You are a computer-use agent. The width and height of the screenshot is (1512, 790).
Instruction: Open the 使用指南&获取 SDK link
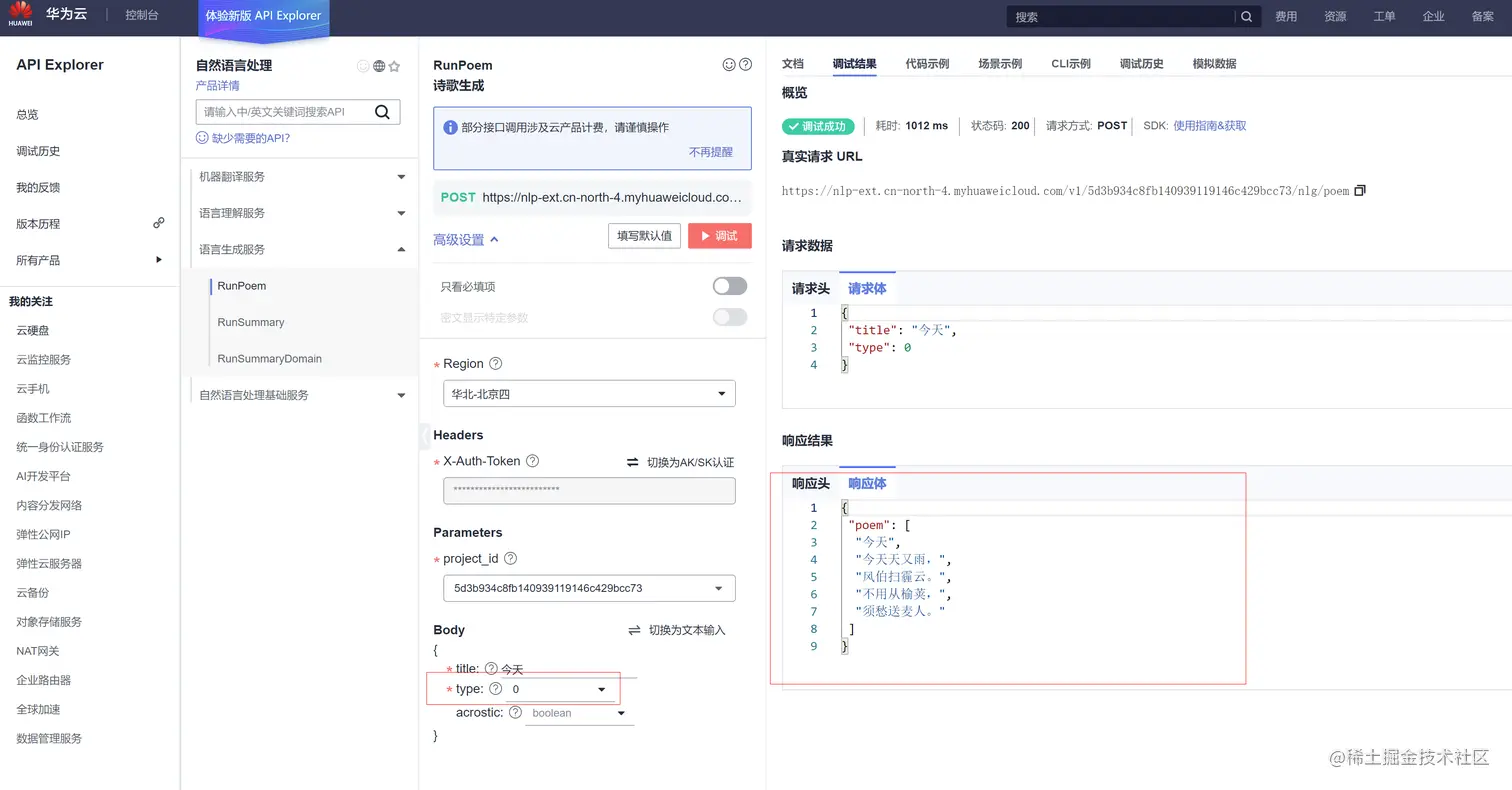point(1210,126)
